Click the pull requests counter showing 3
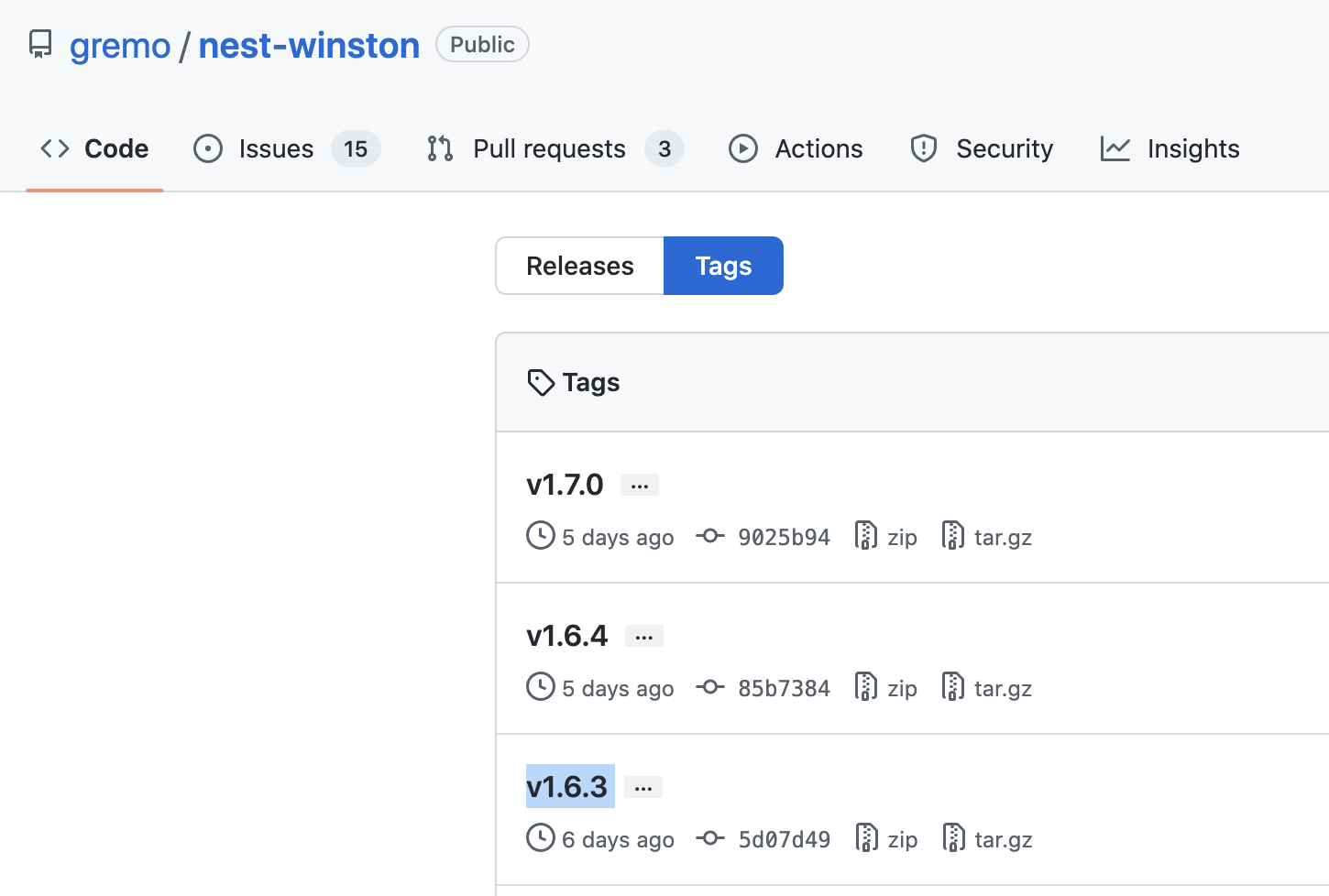 [x=664, y=148]
